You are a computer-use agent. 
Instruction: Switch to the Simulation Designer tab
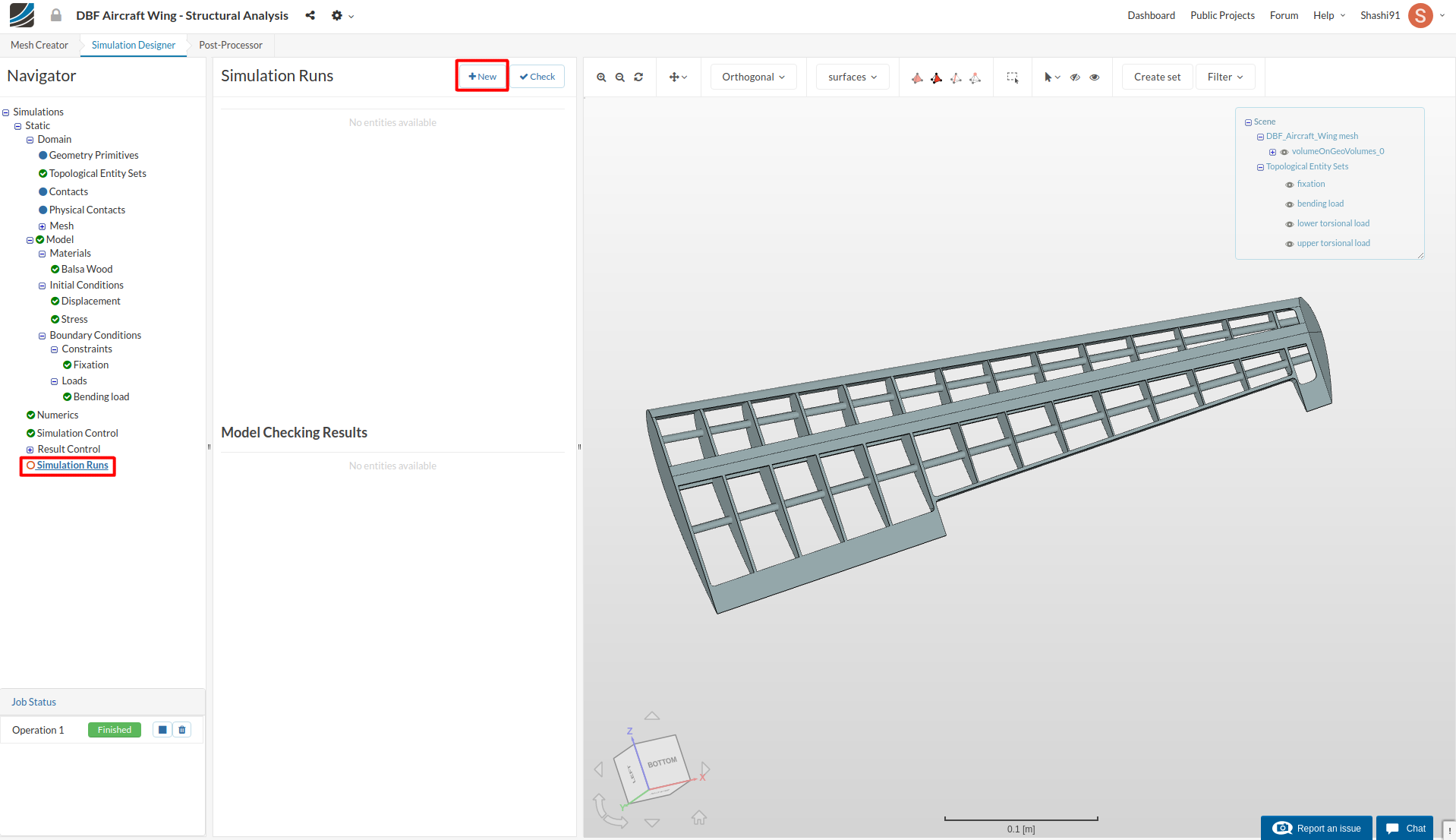click(x=134, y=45)
